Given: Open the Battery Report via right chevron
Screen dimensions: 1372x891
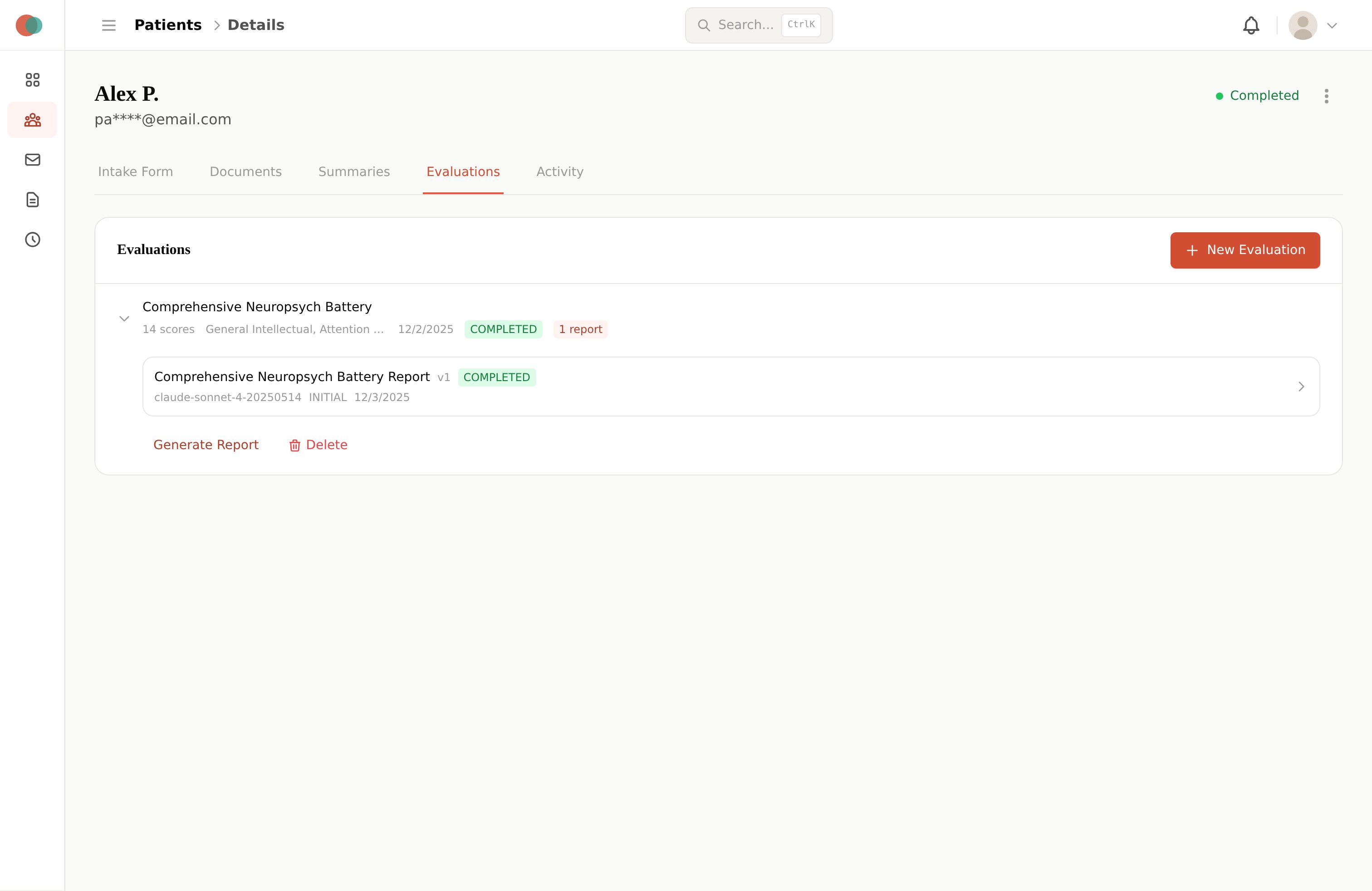Looking at the screenshot, I should click(1300, 387).
